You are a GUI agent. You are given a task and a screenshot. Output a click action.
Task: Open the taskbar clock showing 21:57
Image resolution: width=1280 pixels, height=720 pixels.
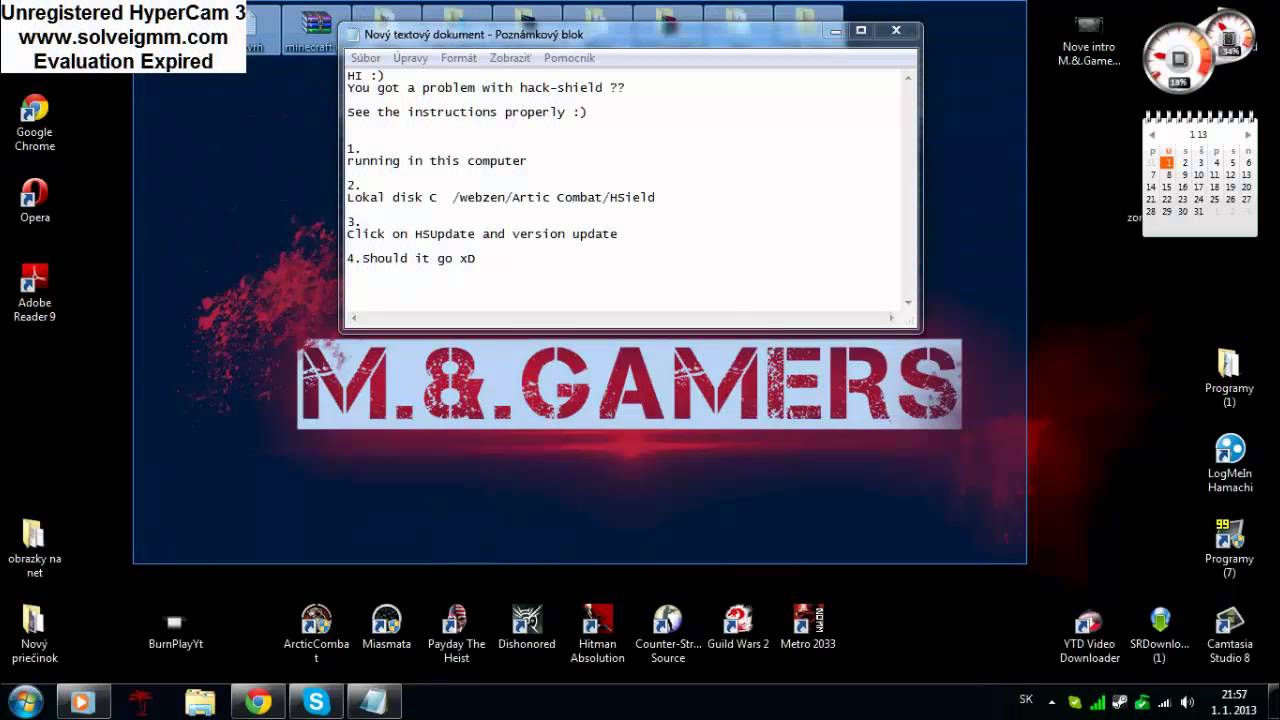pos(1234,702)
